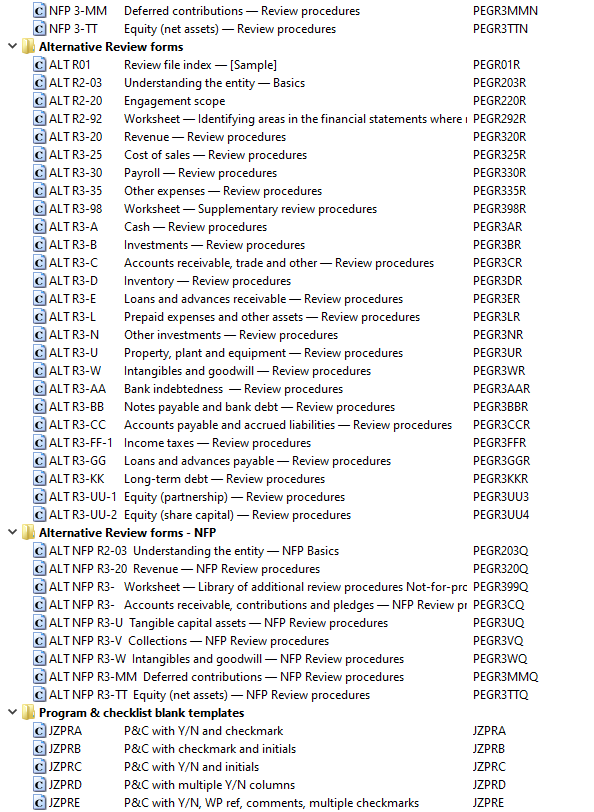Screen dimensions: 594x812
Task: Click the document icon for ALT R3-KK Long-term debt
Action: coord(39,478)
